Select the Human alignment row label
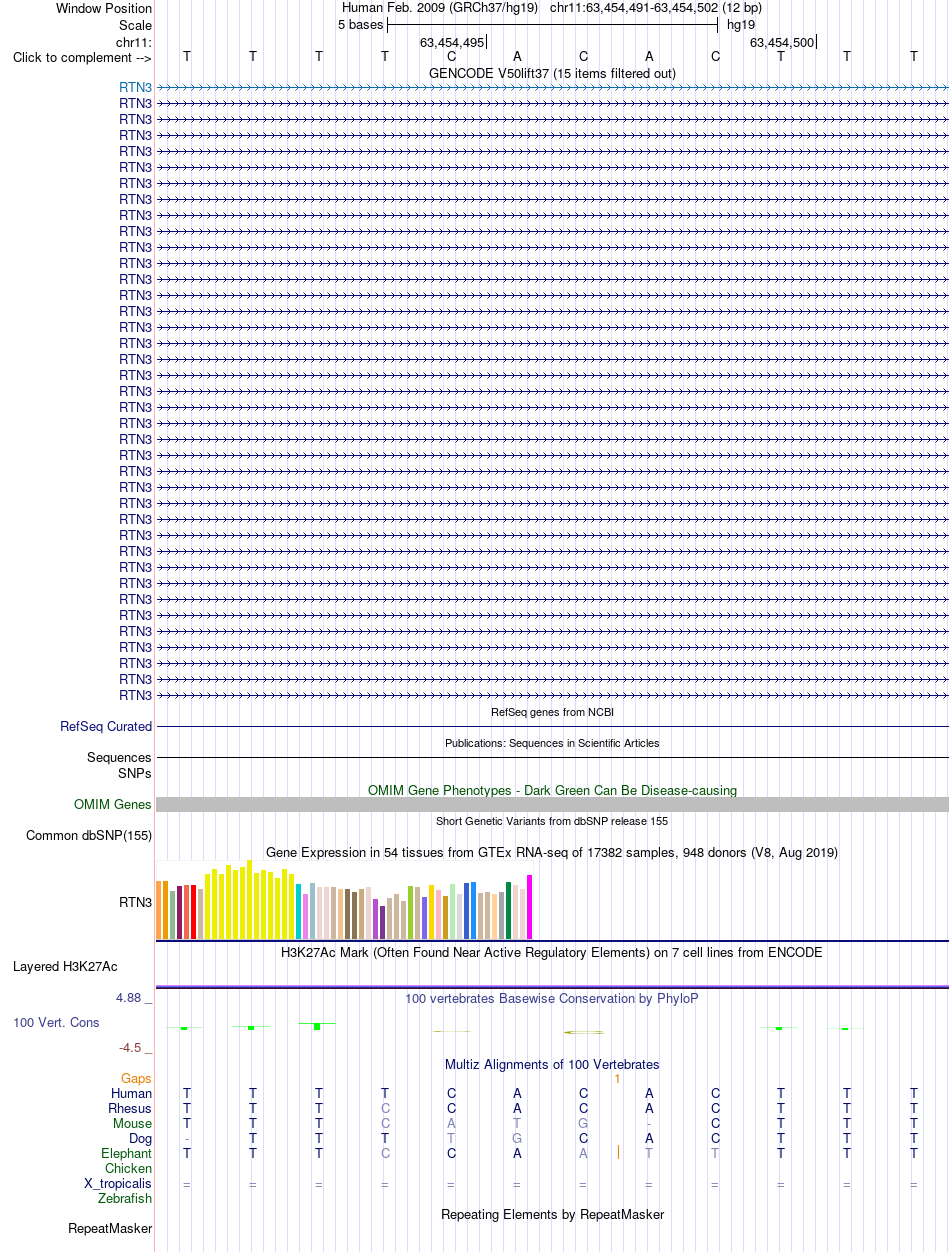950x1252 pixels. [132, 1093]
